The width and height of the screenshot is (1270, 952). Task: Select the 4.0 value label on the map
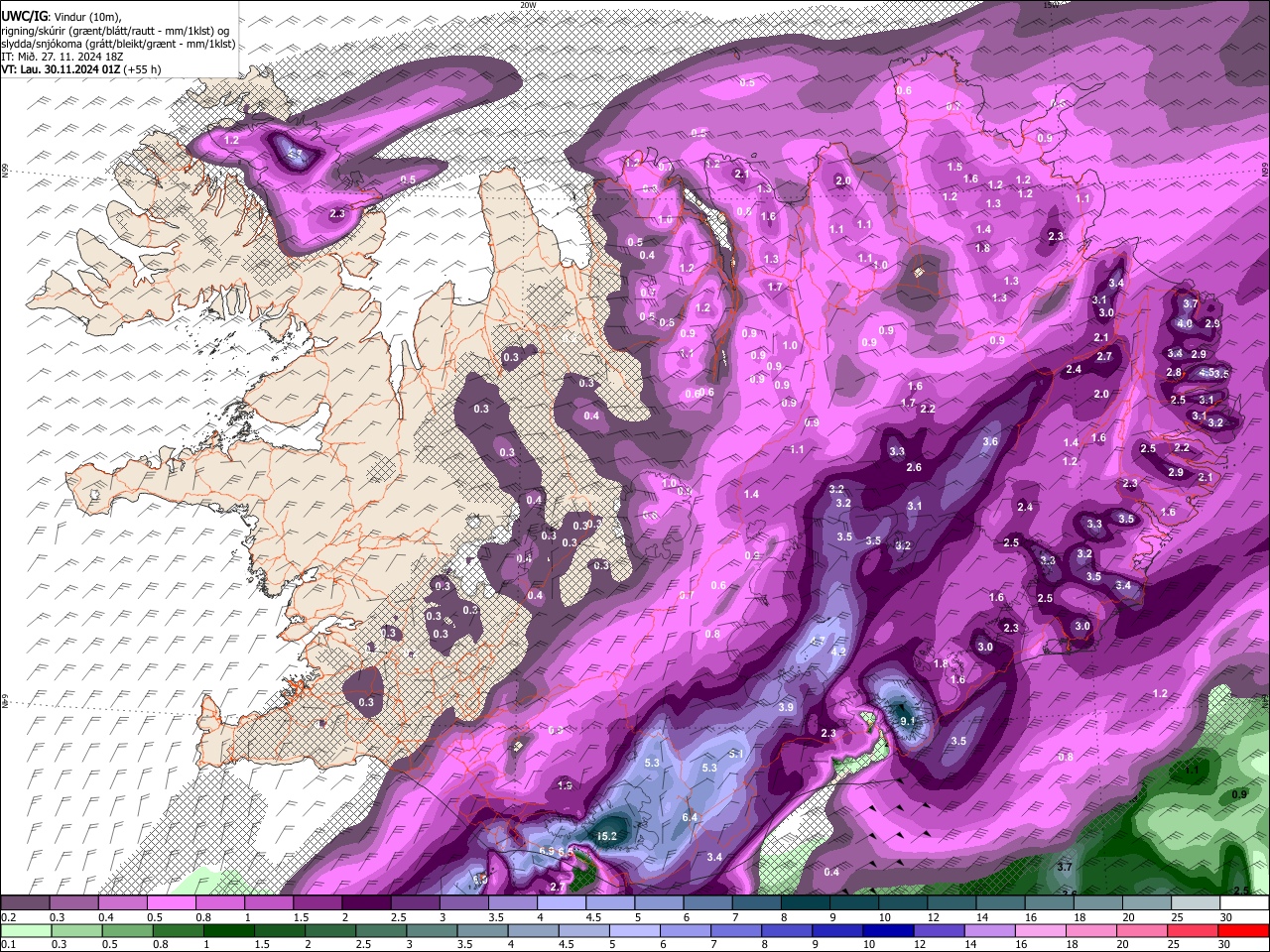1185,323
